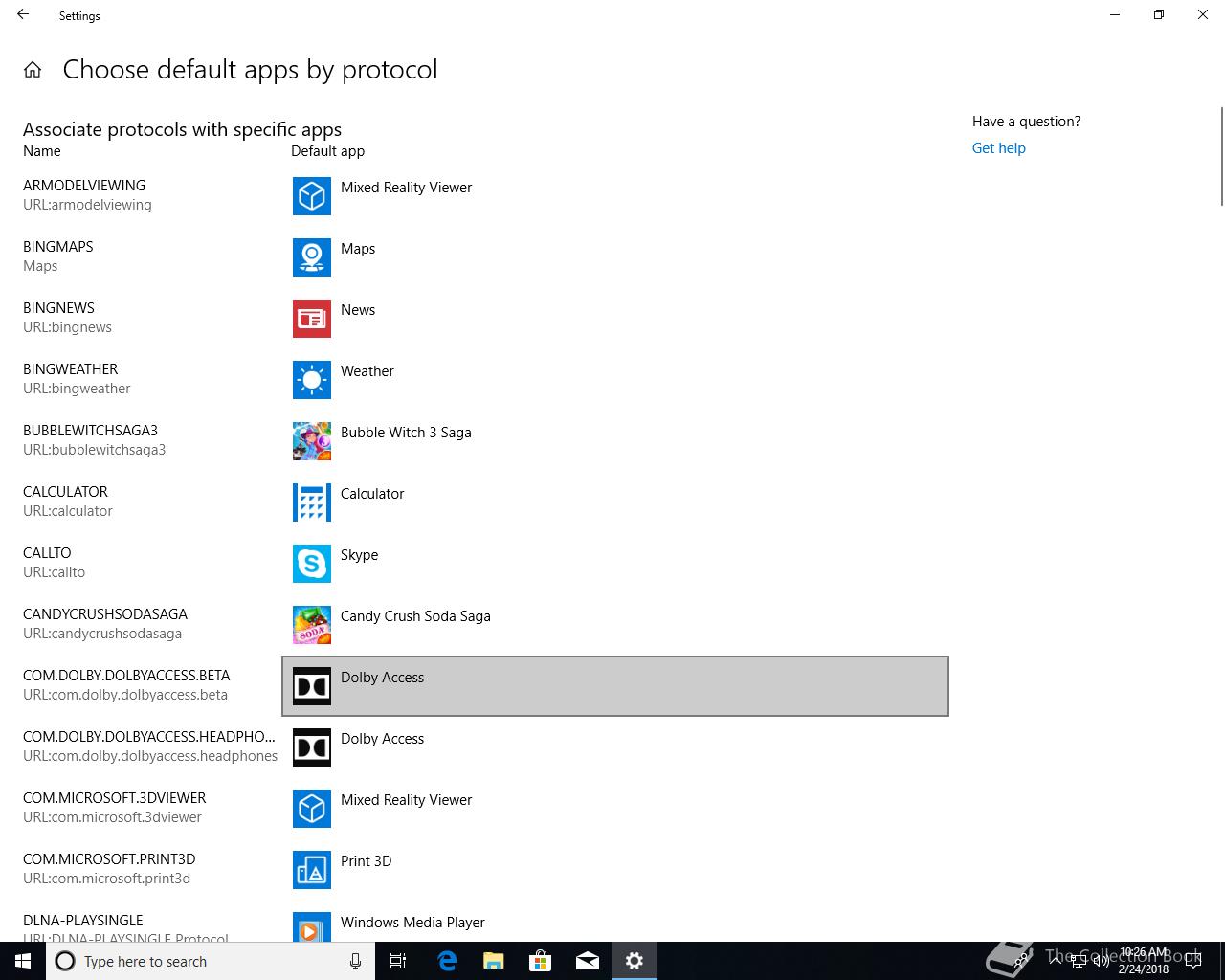Open the Windows Start menu
The width and height of the screenshot is (1225, 980).
[23, 961]
